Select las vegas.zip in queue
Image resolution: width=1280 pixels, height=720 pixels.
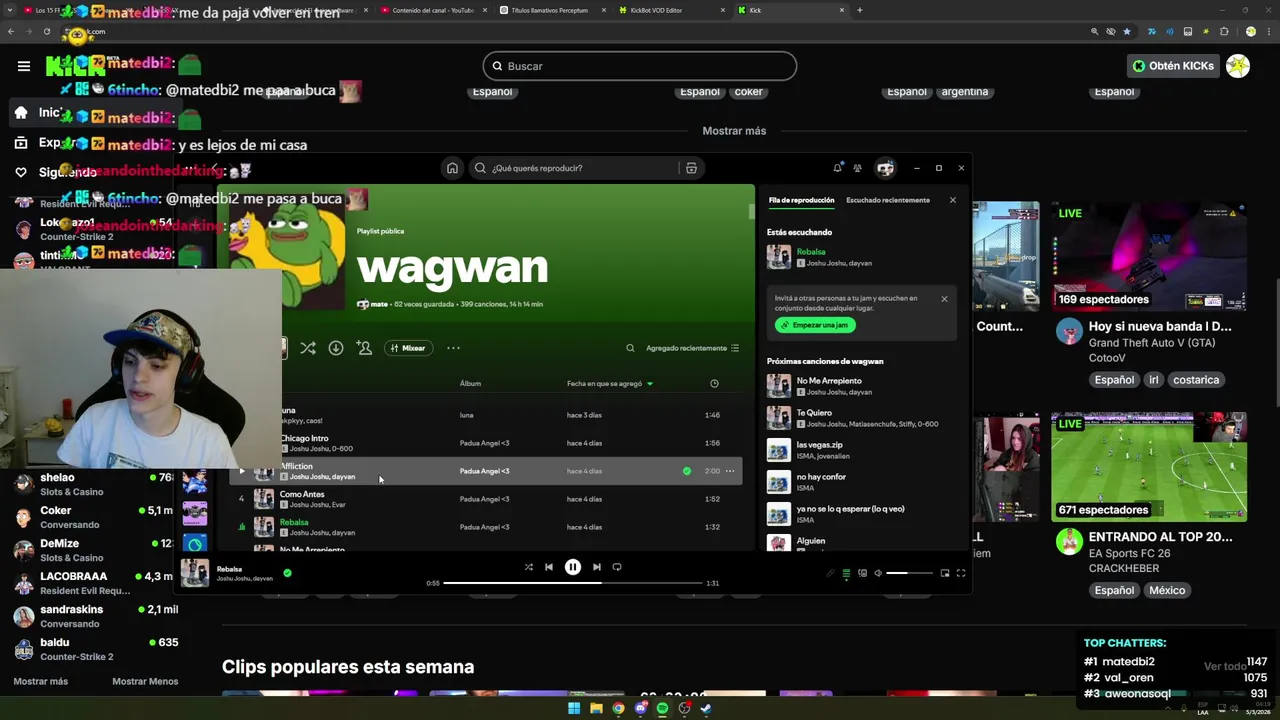[860, 450]
